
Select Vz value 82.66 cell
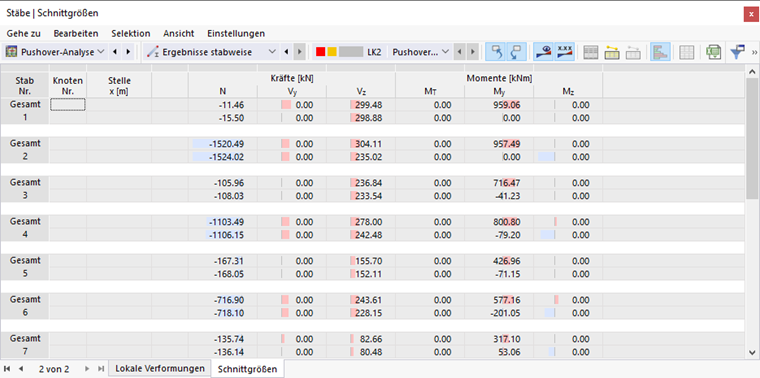pos(361,339)
